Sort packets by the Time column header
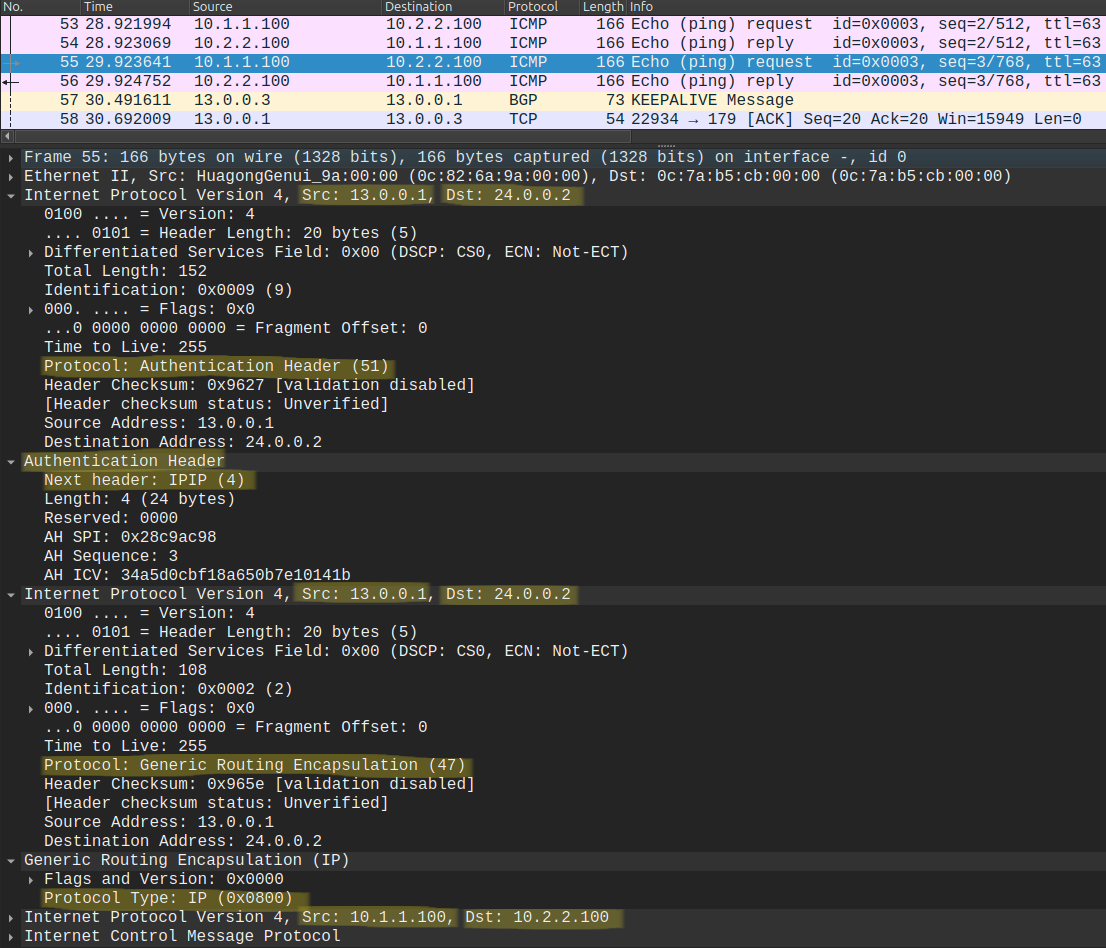 click(x=135, y=7)
